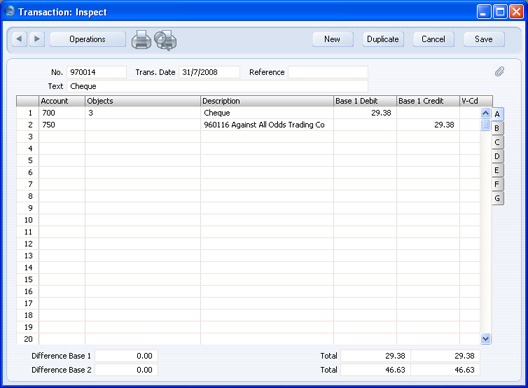Click the empty Reference field
Screen dimensions: 528x388
coord(328,72)
